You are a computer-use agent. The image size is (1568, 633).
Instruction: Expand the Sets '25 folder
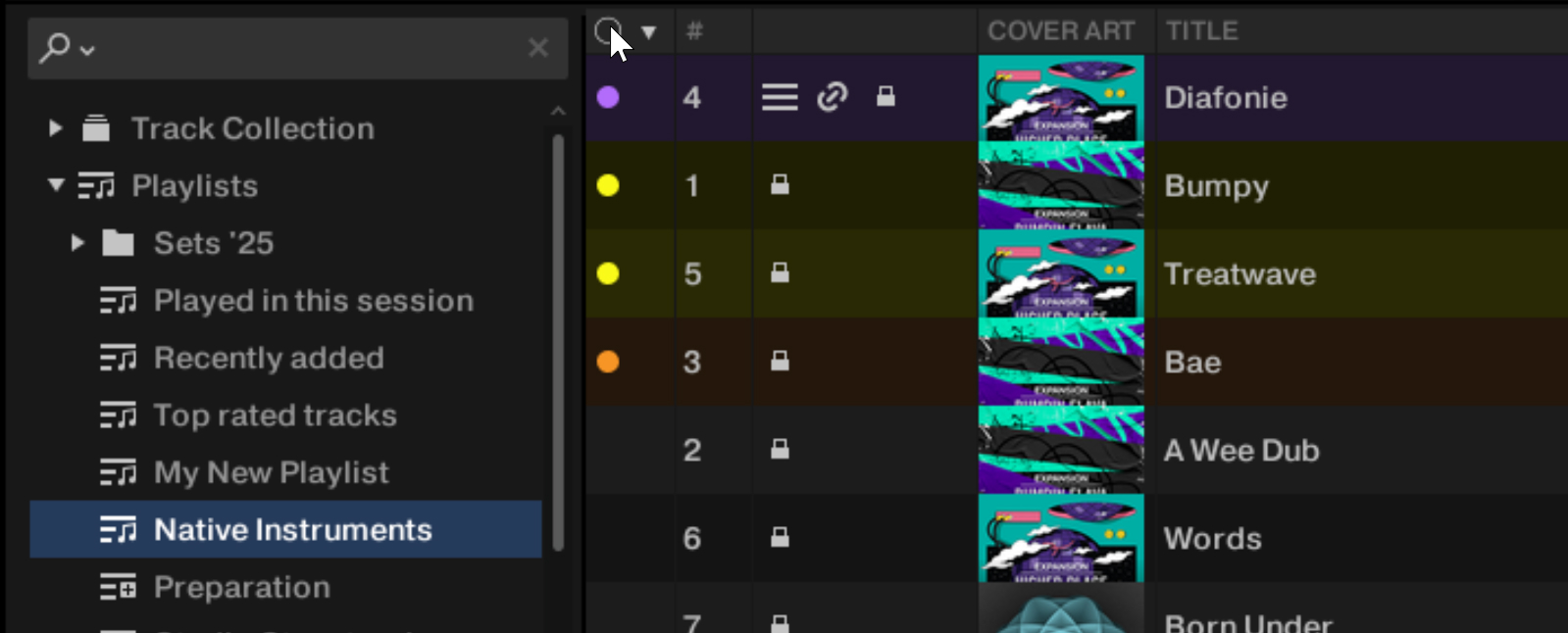point(77,242)
